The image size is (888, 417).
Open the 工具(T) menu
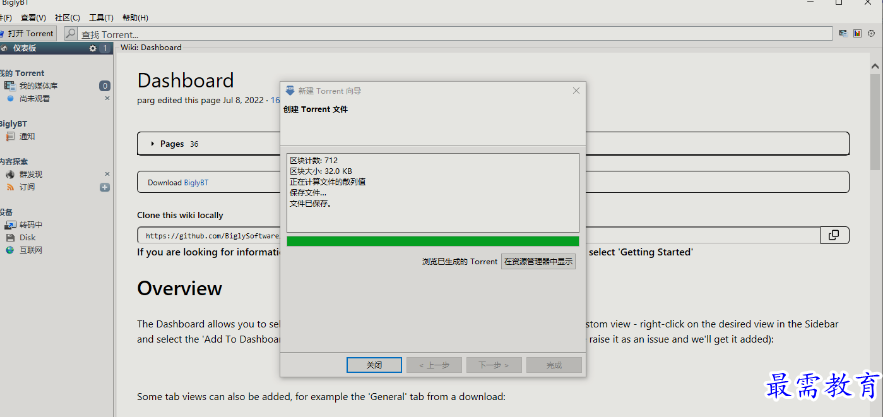point(101,18)
